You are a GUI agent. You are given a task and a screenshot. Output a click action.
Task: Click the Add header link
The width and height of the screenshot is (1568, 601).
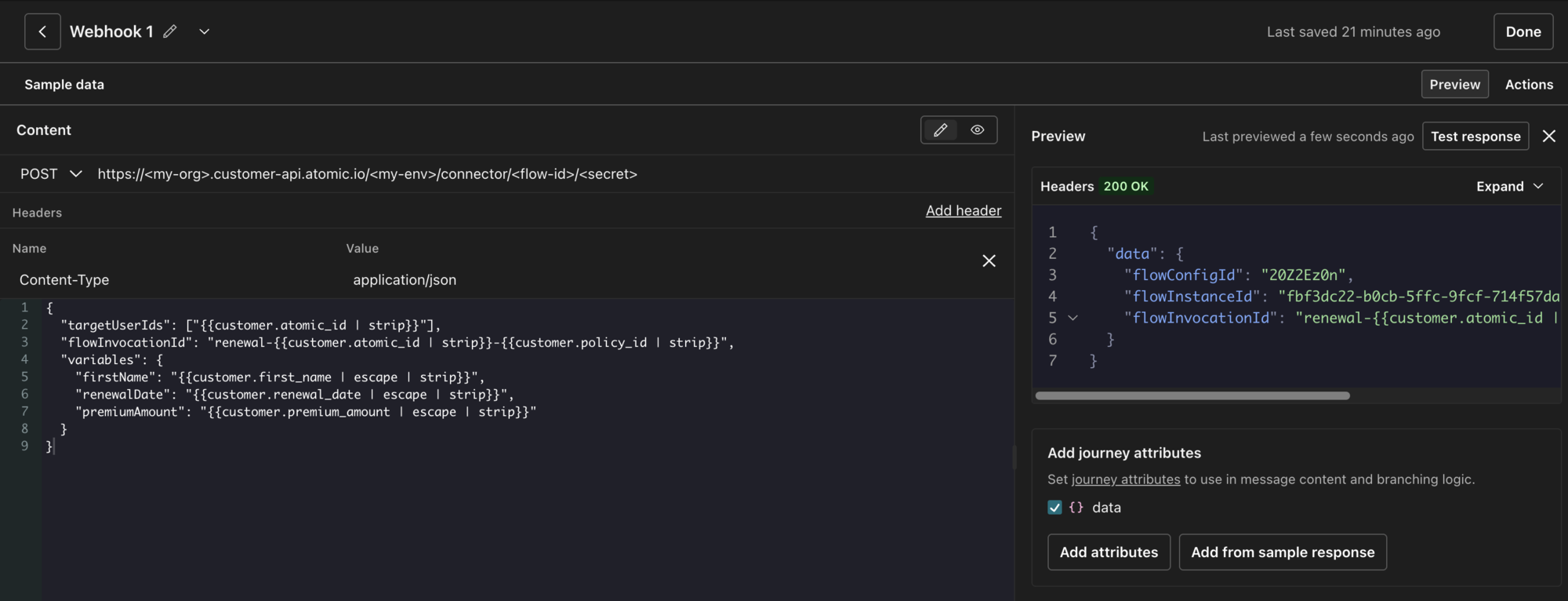pos(963,210)
